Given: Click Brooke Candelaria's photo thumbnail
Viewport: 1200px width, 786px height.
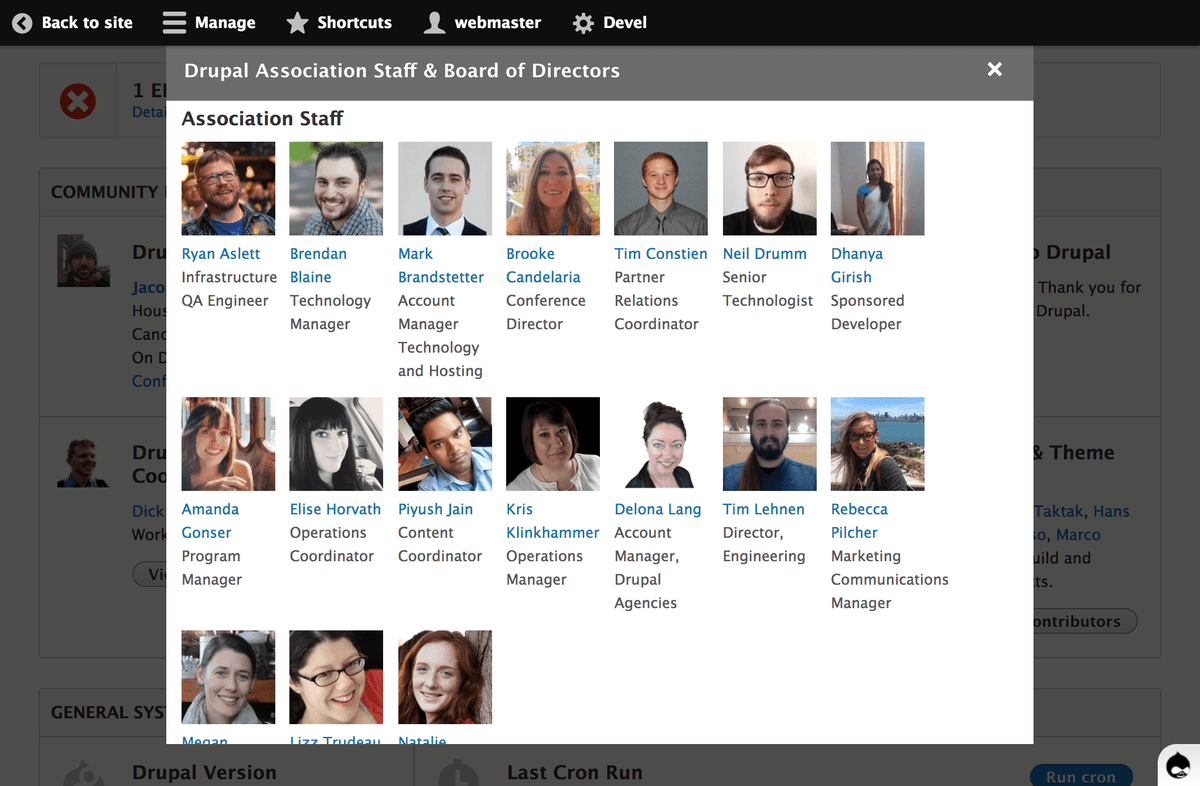Looking at the screenshot, I should (x=553, y=188).
